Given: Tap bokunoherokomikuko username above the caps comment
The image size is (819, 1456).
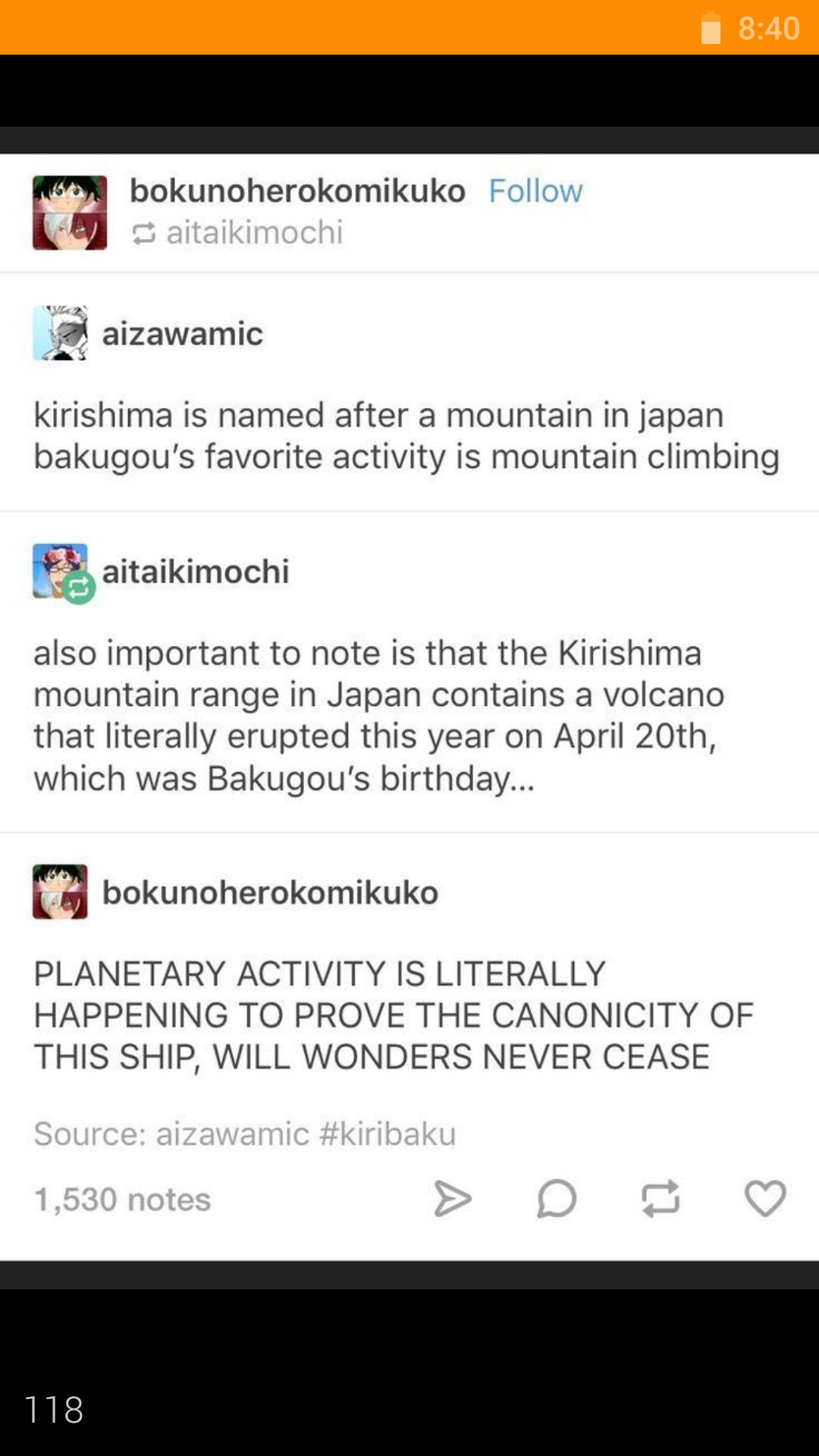Looking at the screenshot, I should click(270, 892).
